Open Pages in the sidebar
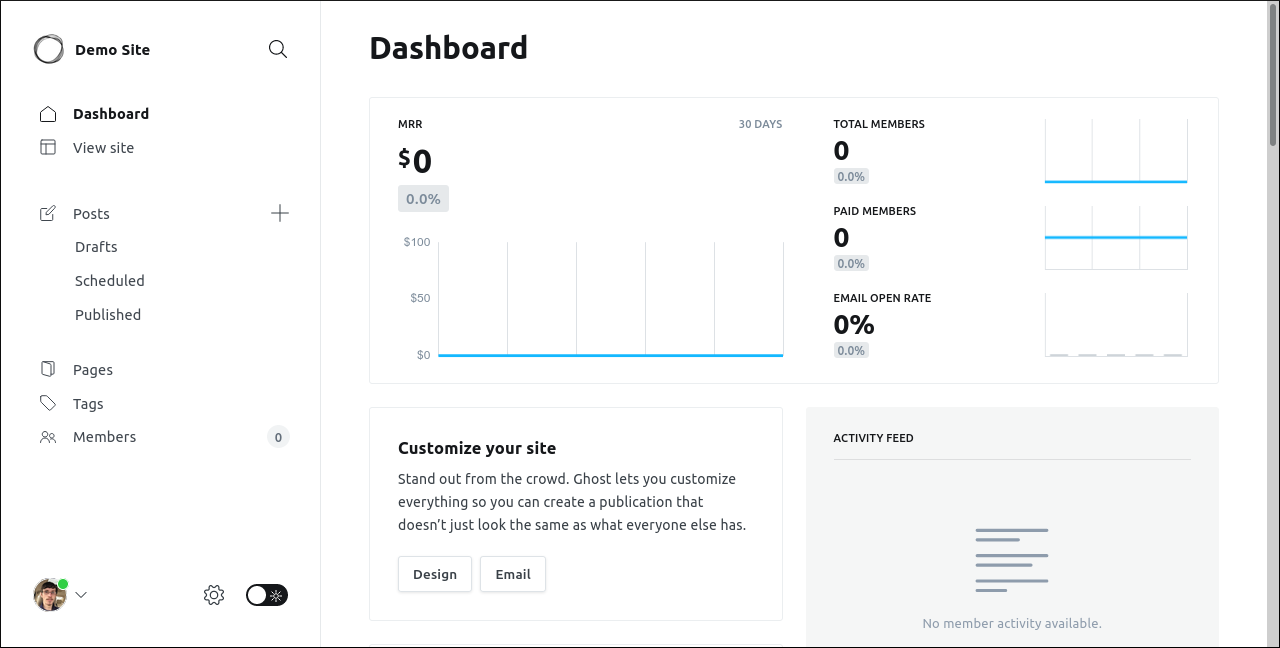 93,370
